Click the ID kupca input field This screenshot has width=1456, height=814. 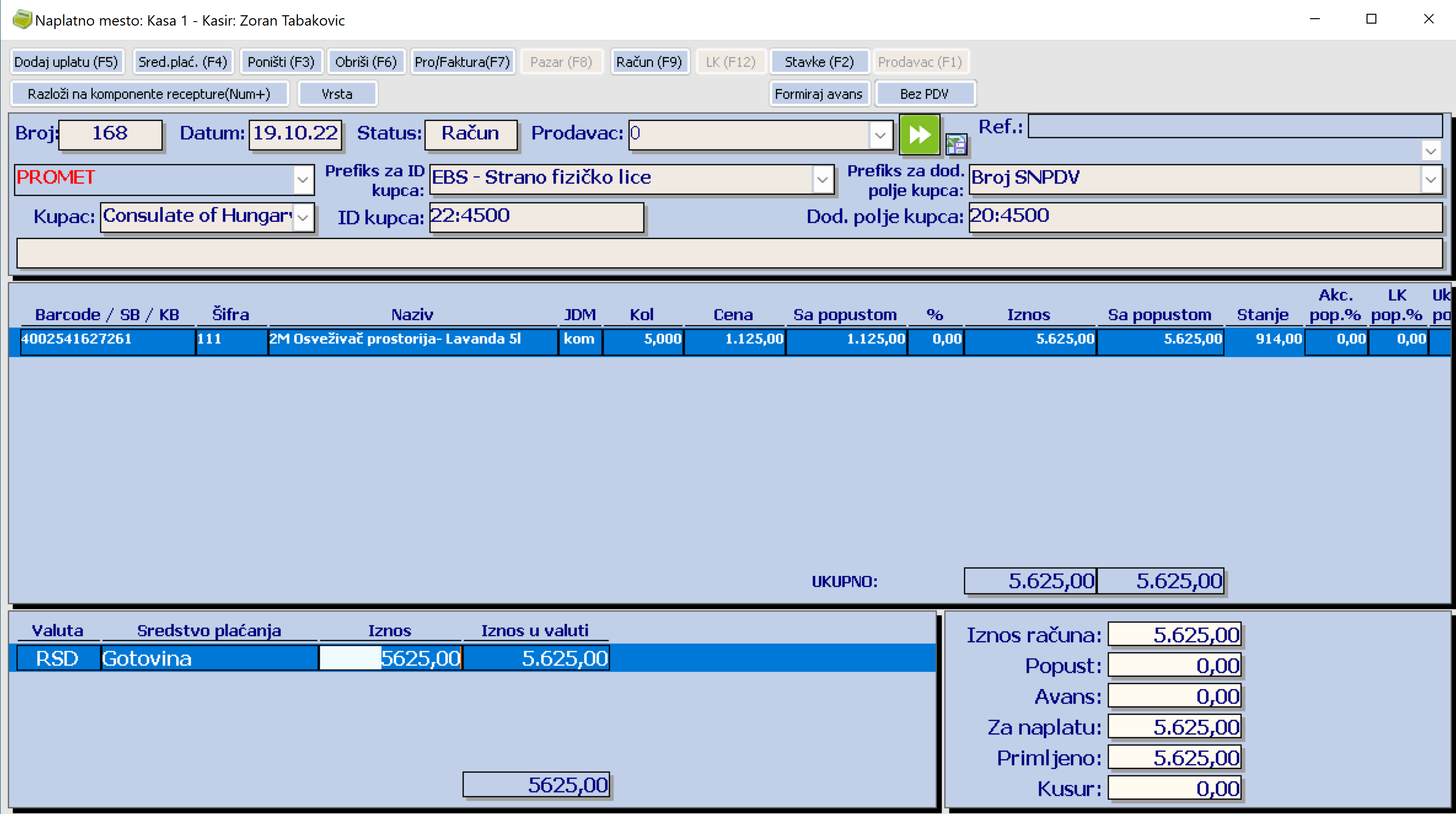(x=536, y=216)
